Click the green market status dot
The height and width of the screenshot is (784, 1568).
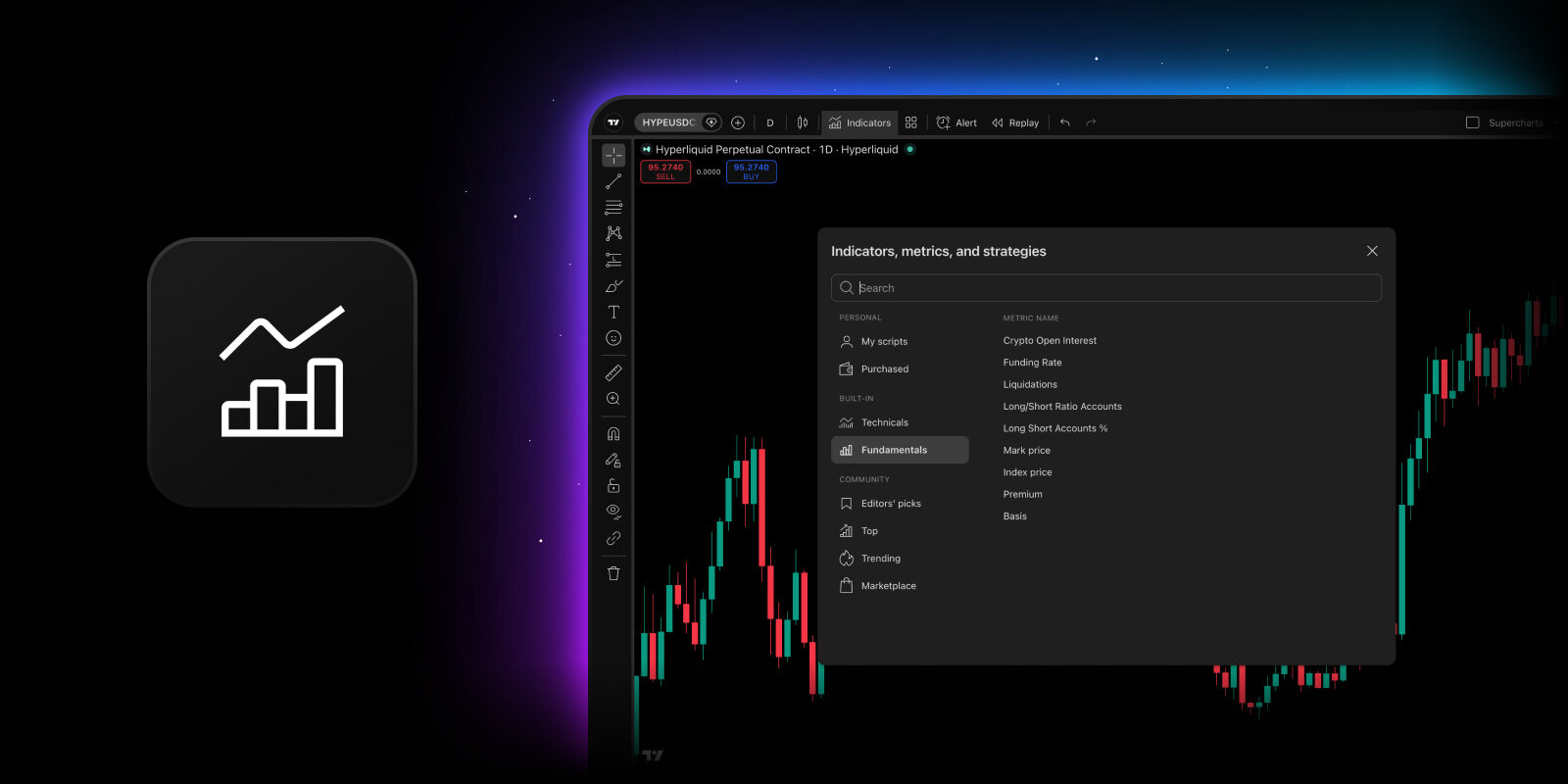[910, 149]
